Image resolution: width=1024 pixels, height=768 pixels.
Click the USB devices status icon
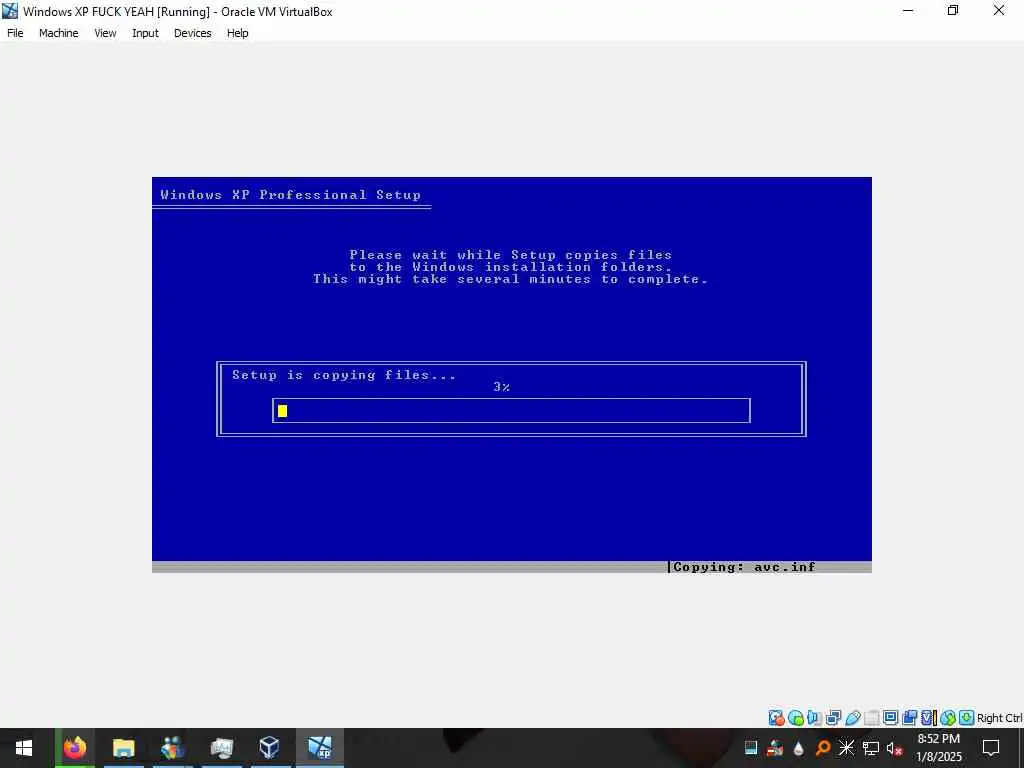852,718
